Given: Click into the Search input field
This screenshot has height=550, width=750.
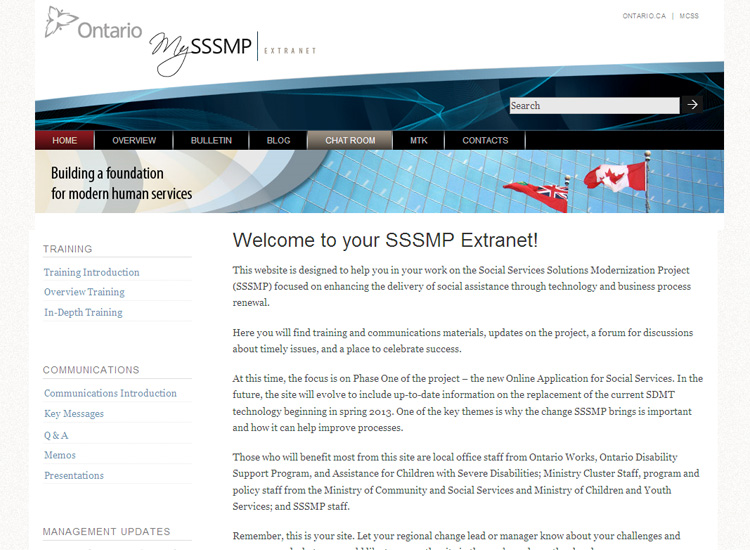Looking at the screenshot, I should 594,105.
